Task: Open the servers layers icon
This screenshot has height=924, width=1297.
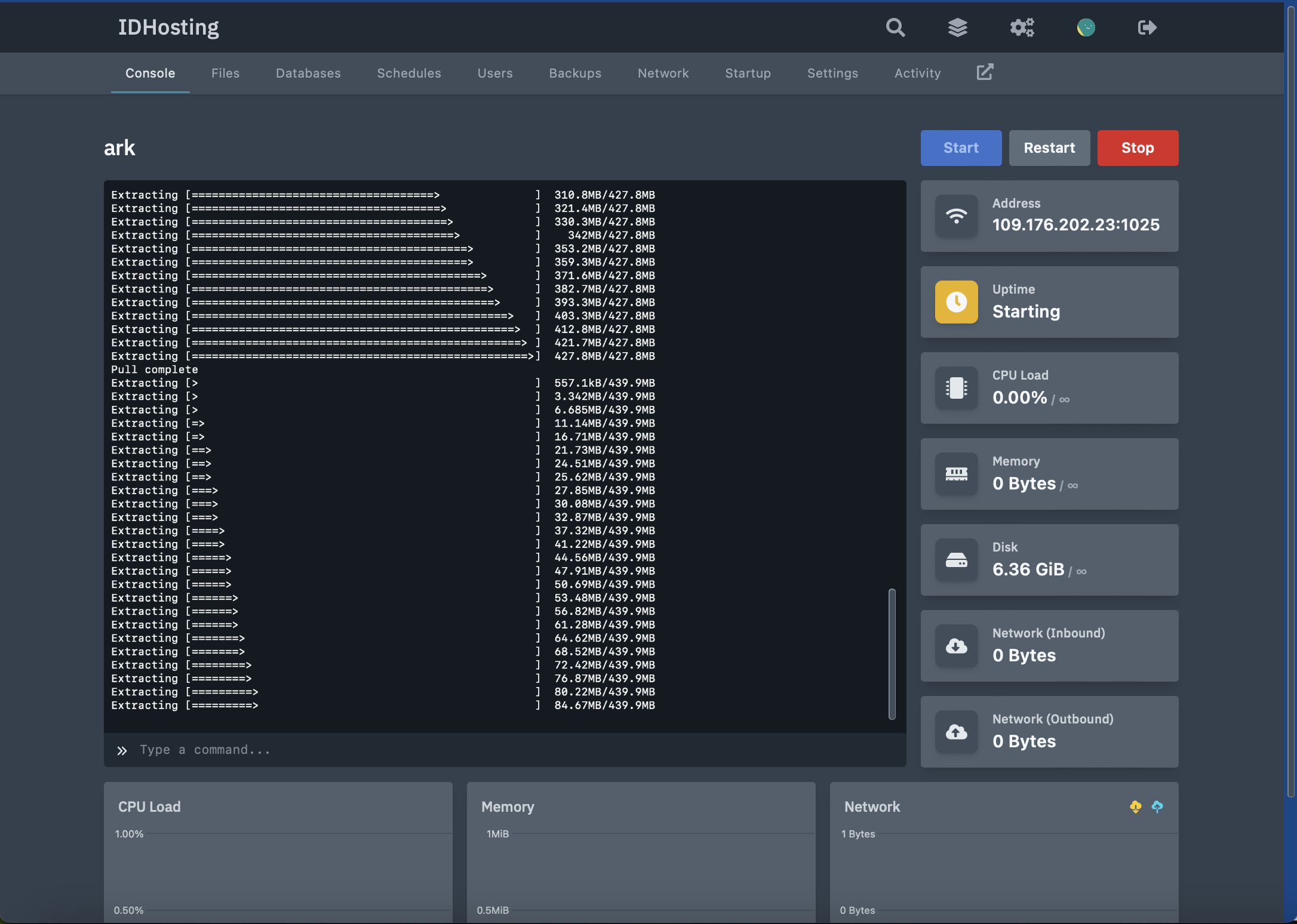Action: [x=958, y=27]
